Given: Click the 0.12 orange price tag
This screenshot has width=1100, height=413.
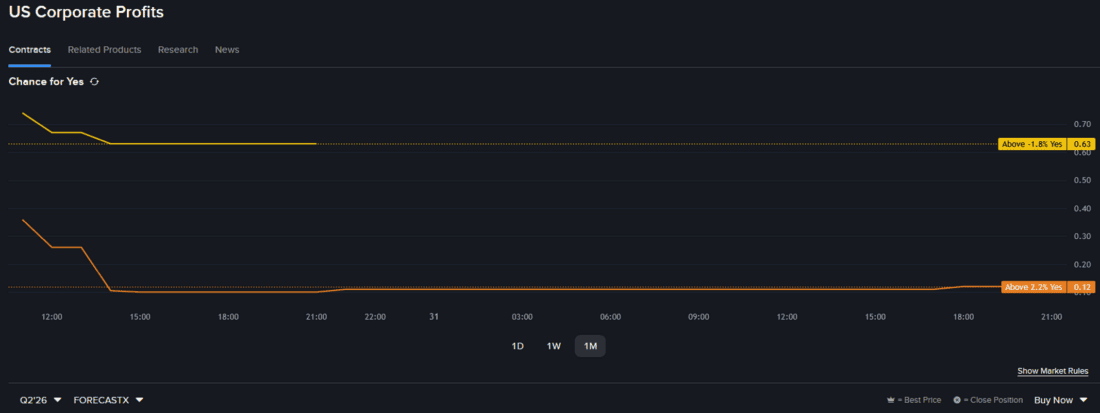Looking at the screenshot, I should point(1080,287).
